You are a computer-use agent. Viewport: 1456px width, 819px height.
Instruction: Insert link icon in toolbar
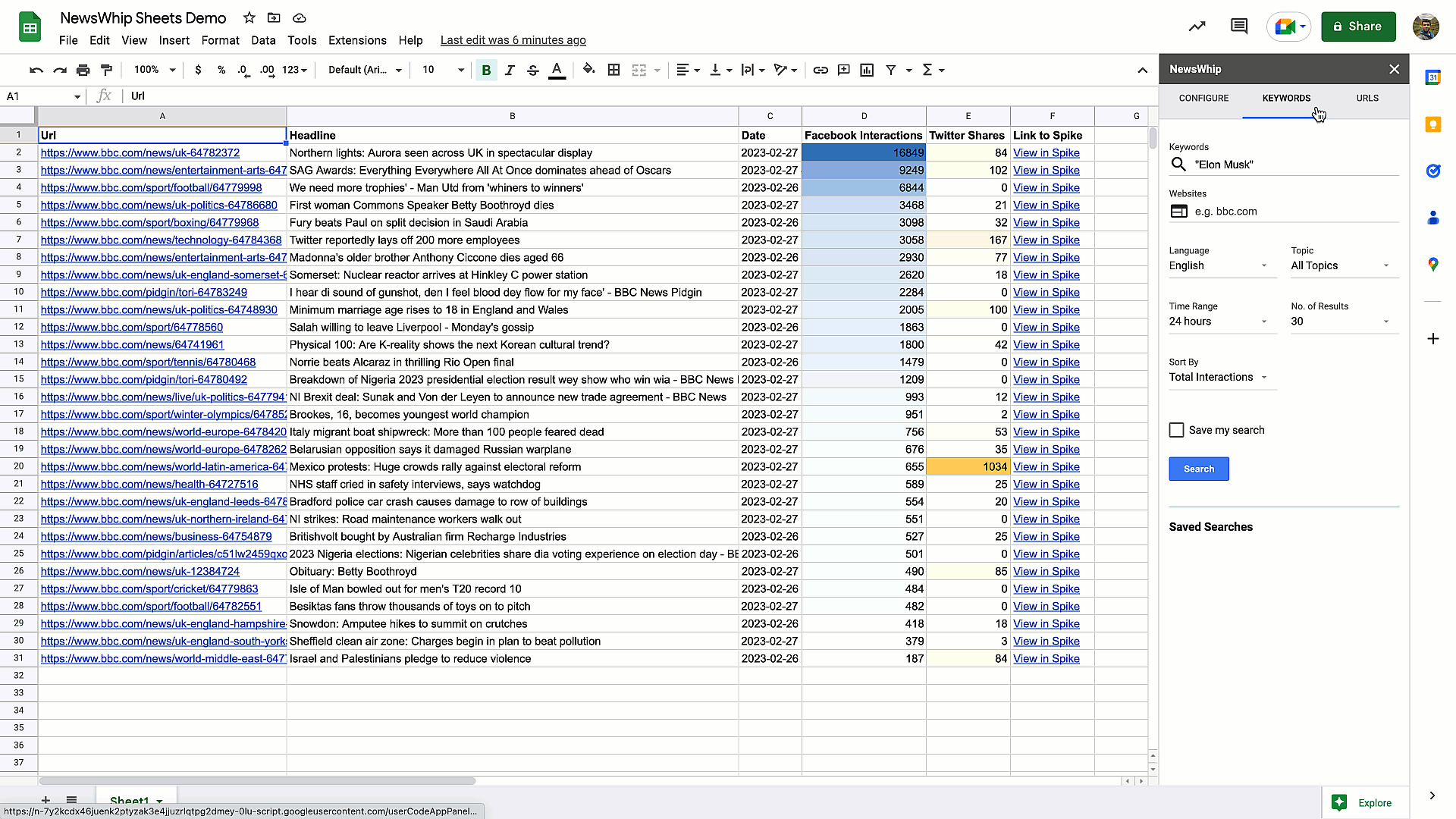click(820, 70)
